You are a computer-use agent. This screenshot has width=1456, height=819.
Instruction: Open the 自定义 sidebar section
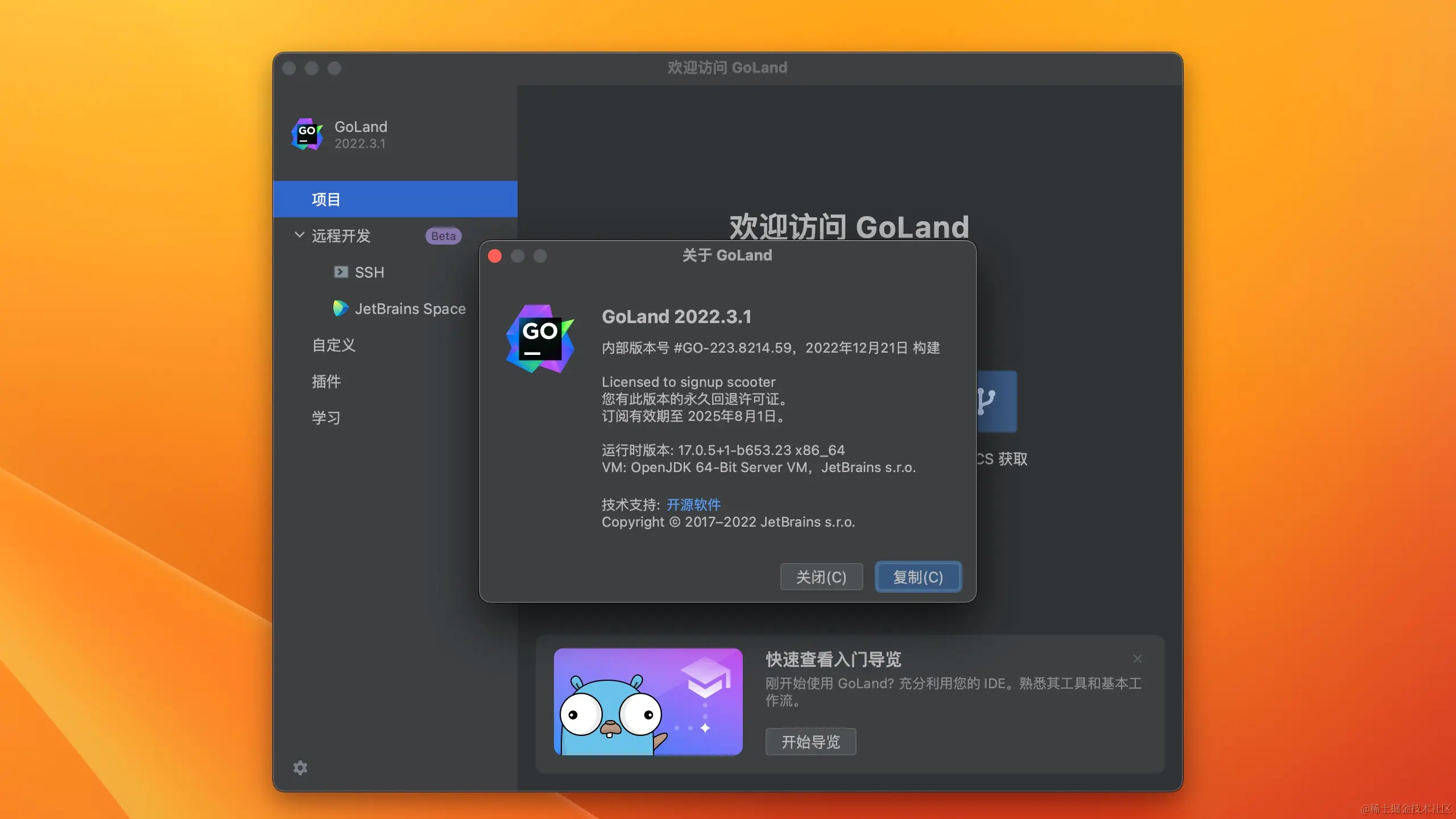coord(333,345)
